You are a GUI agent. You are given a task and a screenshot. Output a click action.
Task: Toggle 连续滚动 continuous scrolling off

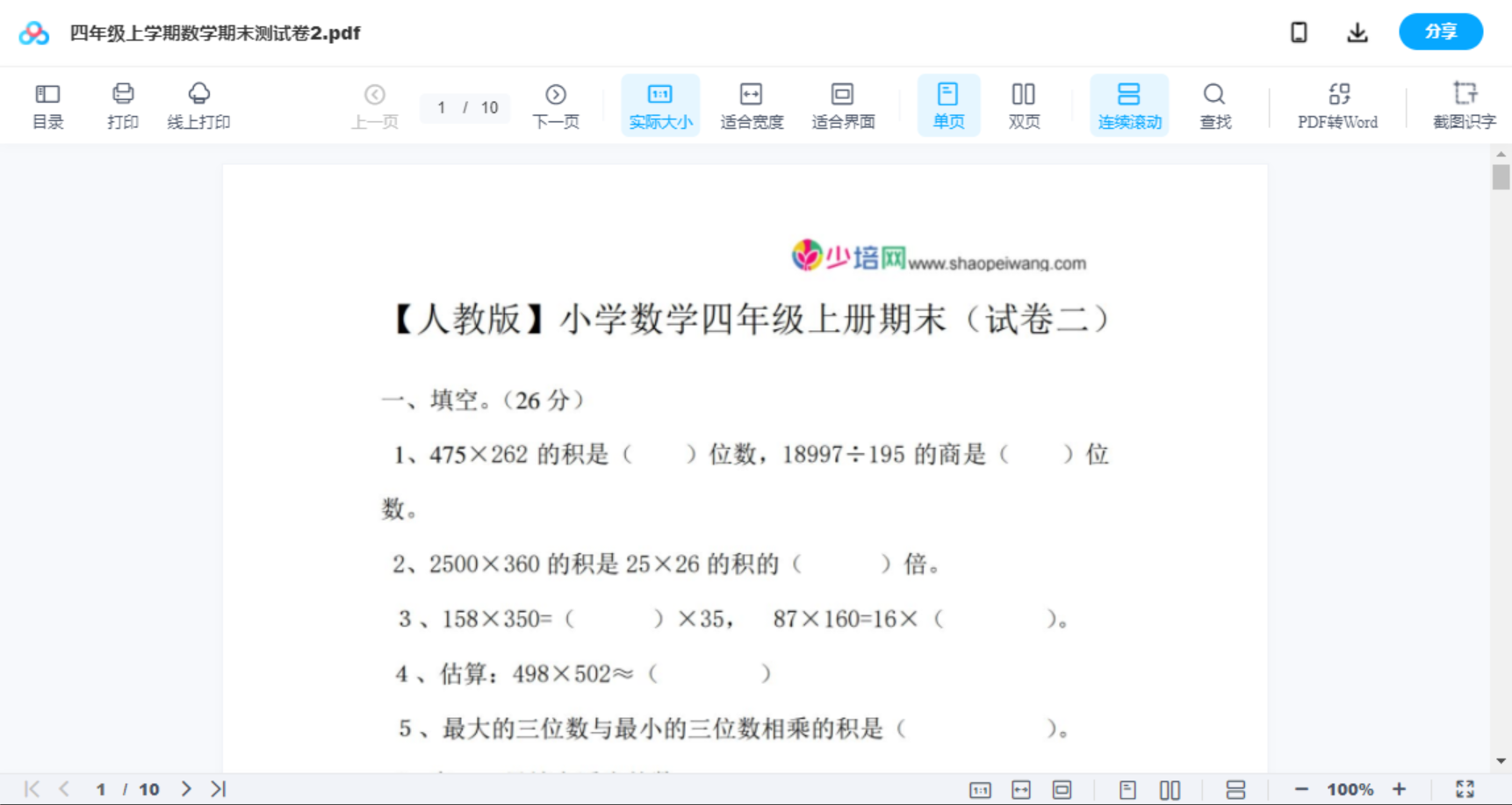click(x=1129, y=104)
